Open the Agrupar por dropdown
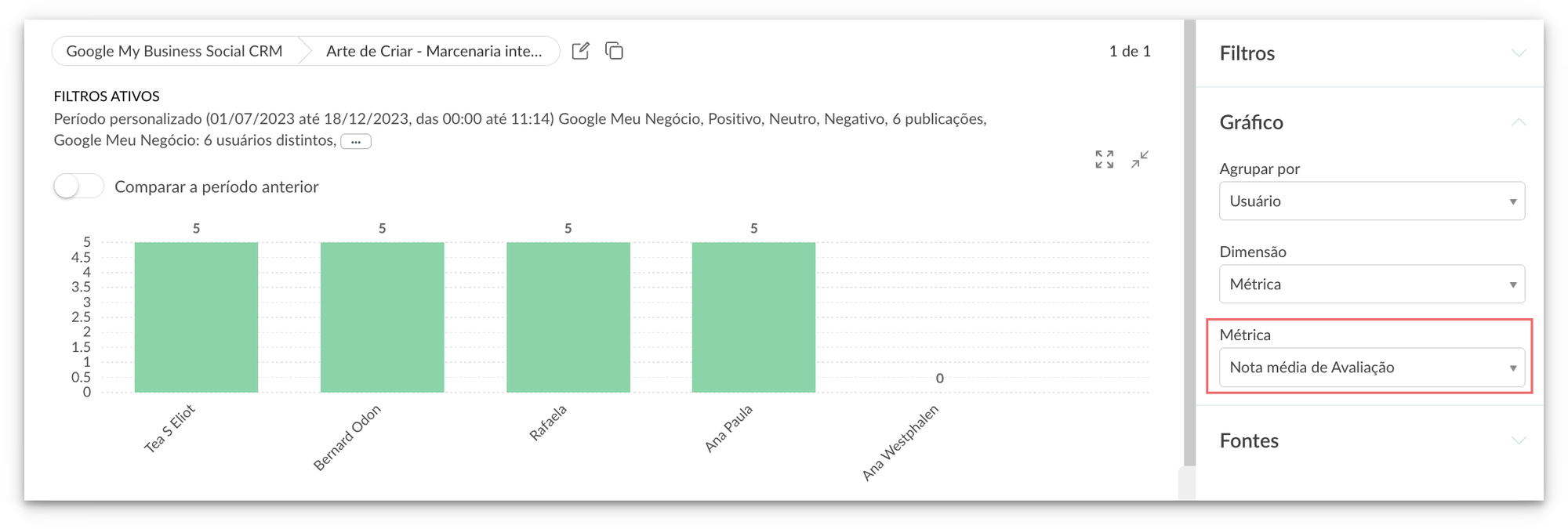Viewport: 1568px width, 529px height. [1371, 201]
